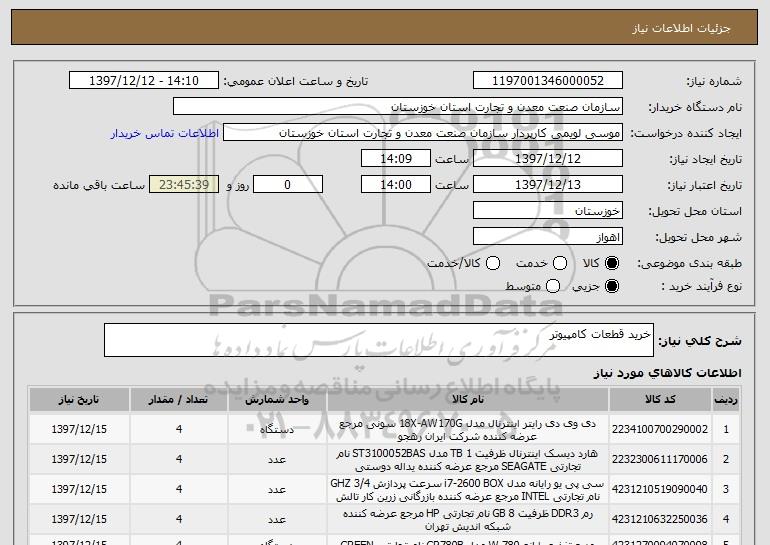Click the DDR3 8 GB RAM item name
The height and width of the screenshot is (545, 770).
(x=468, y=519)
